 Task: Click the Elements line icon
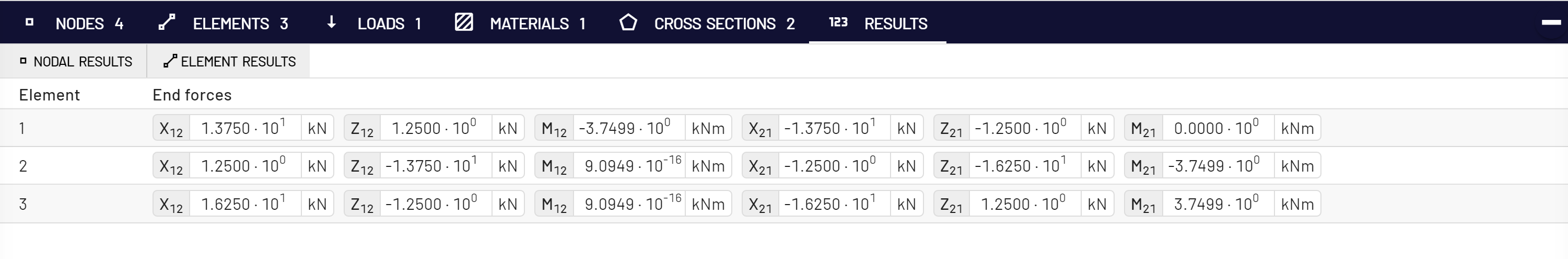(x=167, y=22)
